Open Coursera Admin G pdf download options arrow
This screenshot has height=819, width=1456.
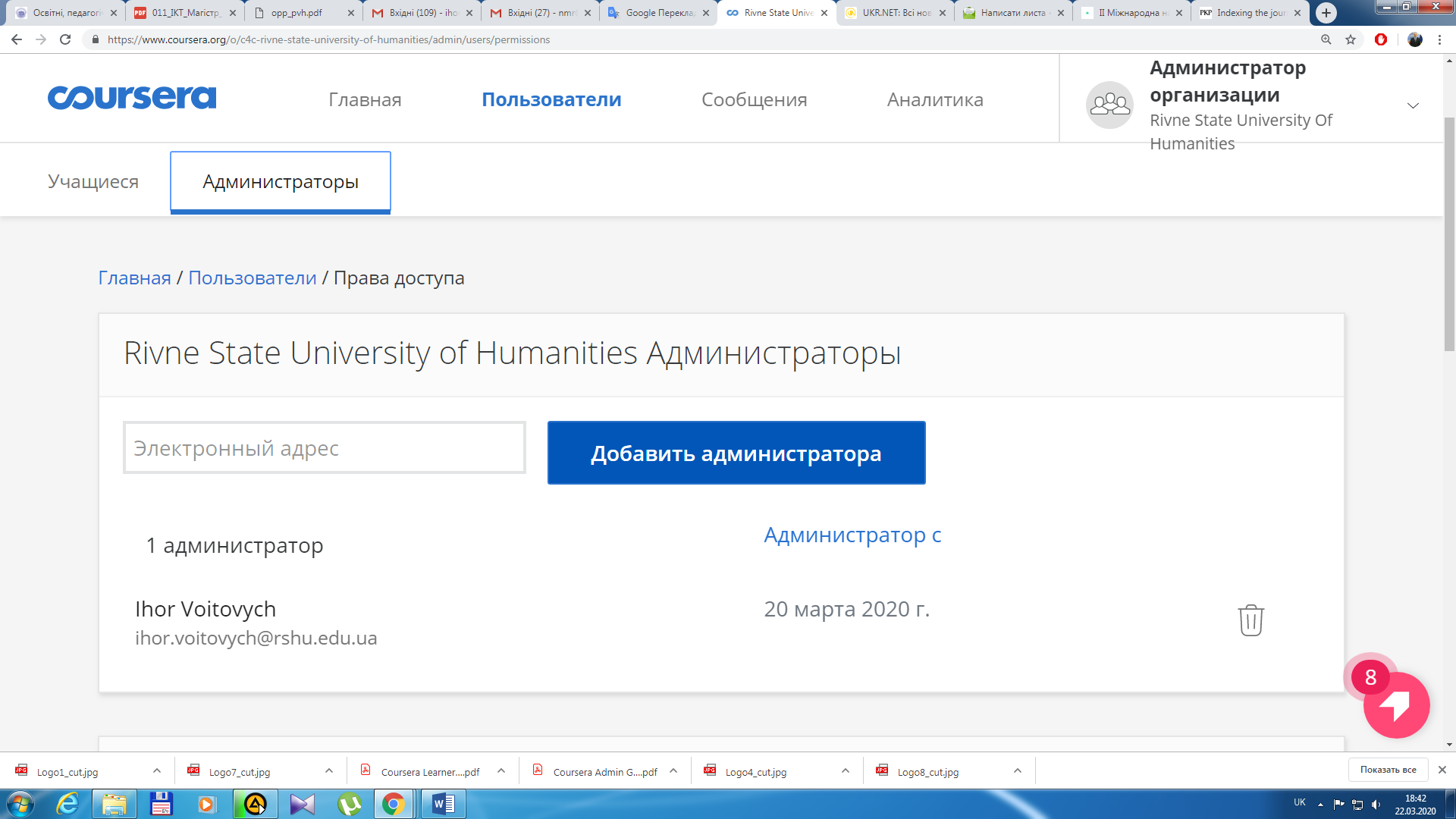[x=673, y=771]
